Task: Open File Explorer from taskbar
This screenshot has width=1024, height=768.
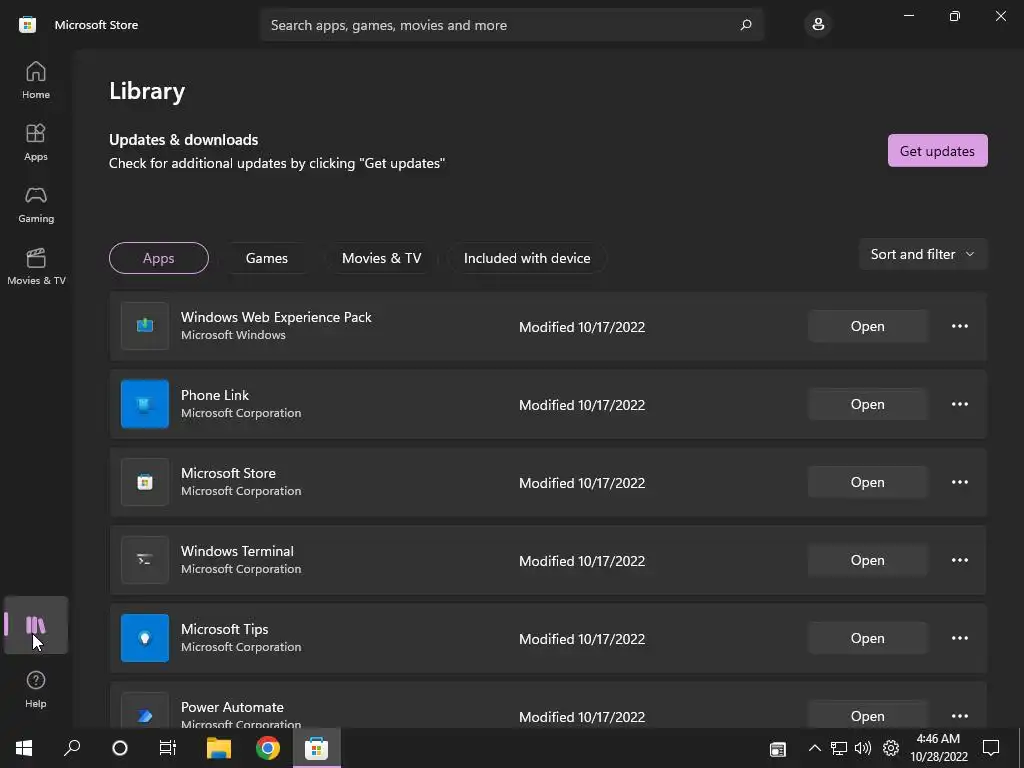Action: pos(219,748)
